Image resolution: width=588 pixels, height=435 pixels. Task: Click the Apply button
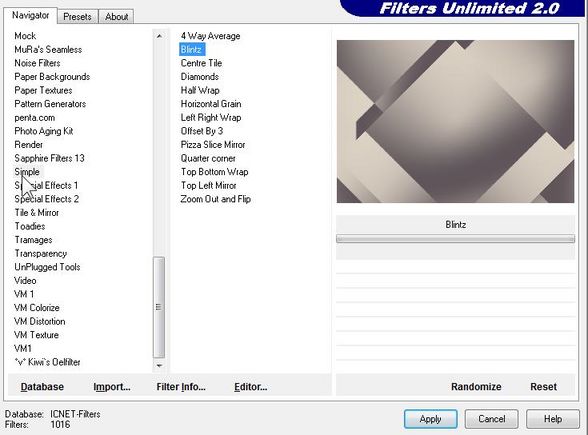click(x=430, y=419)
